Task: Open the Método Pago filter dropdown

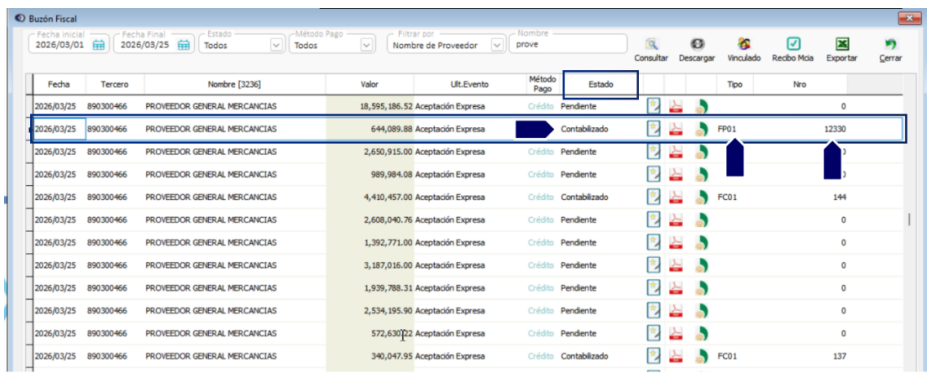Action: 367,45
